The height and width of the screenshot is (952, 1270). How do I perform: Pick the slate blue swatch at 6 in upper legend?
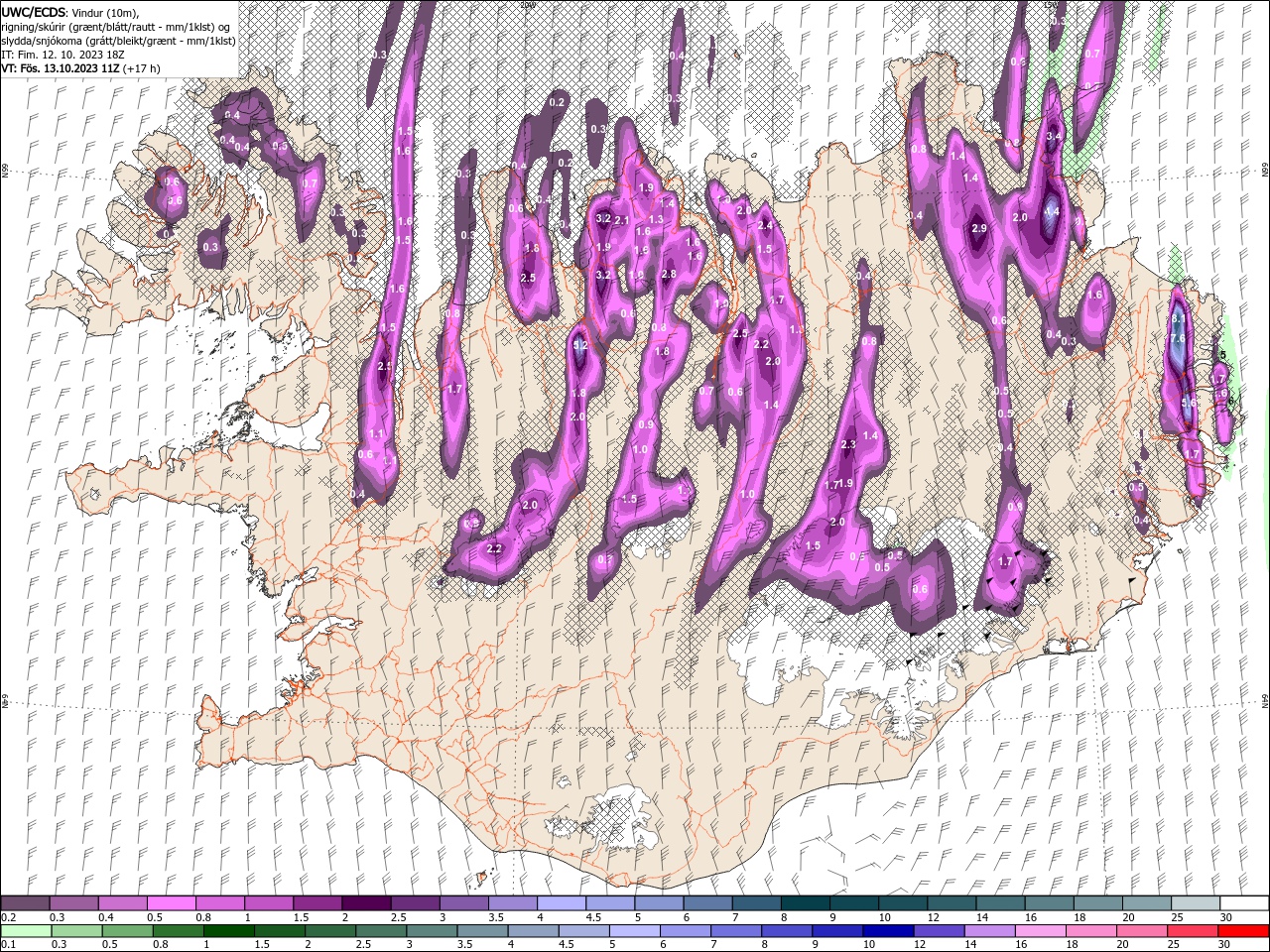click(707, 902)
